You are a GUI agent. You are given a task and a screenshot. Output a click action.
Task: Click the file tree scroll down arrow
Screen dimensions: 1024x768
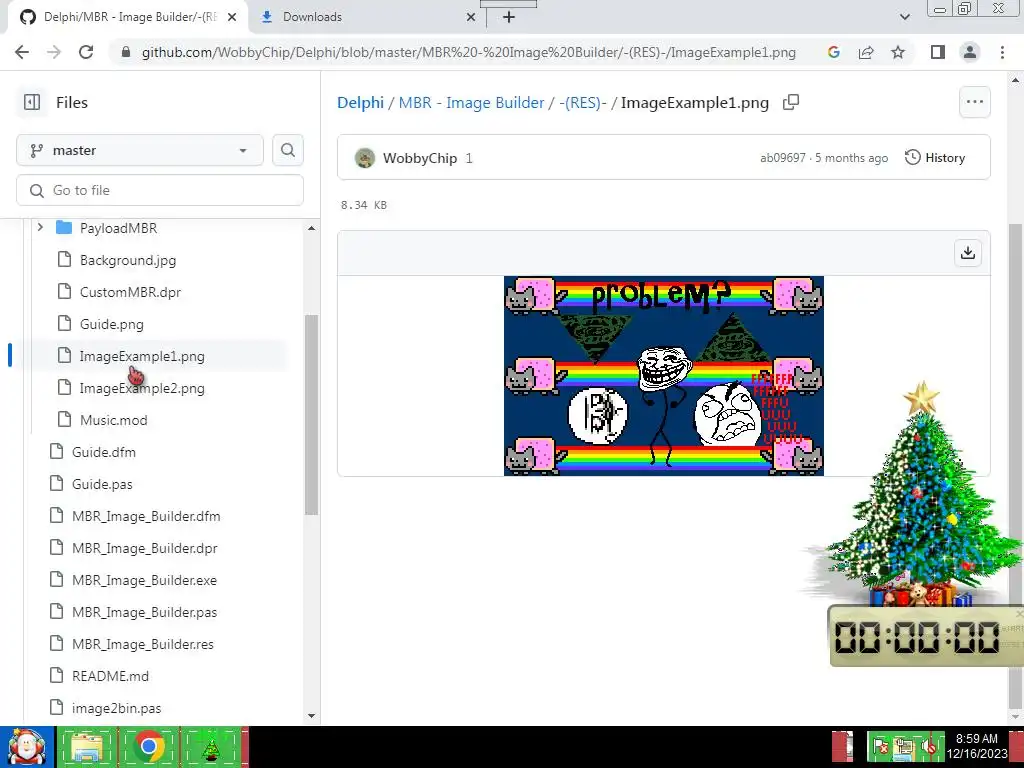[312, 716]
